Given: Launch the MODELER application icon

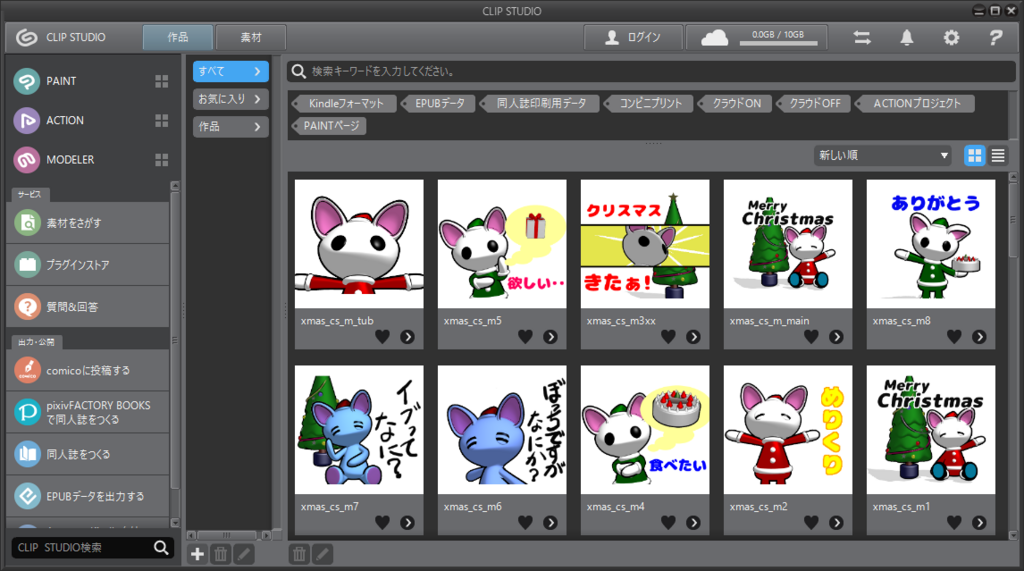Looking at the screenshot, I should 27,160.
